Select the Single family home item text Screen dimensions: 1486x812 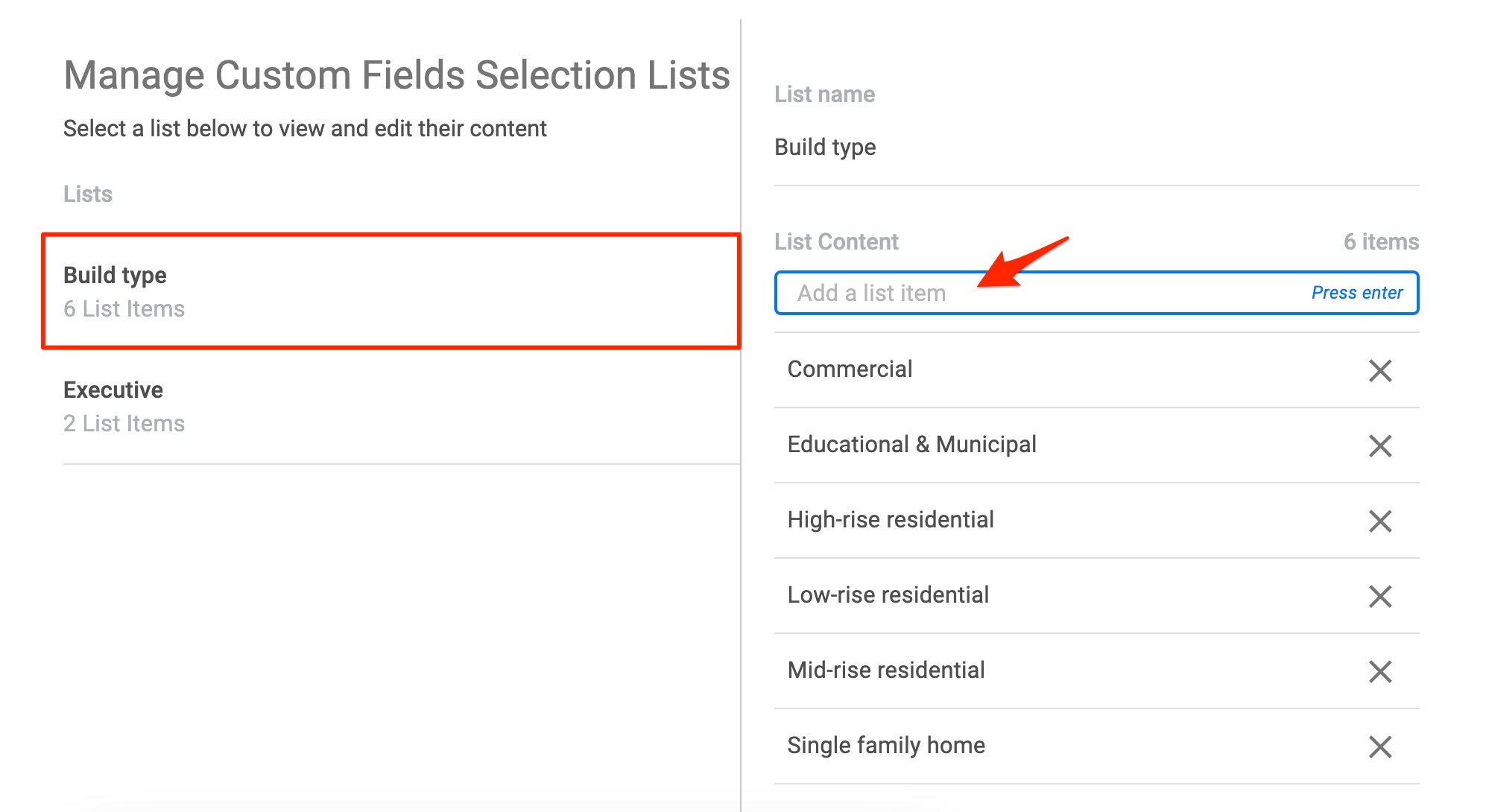[886, 746]
